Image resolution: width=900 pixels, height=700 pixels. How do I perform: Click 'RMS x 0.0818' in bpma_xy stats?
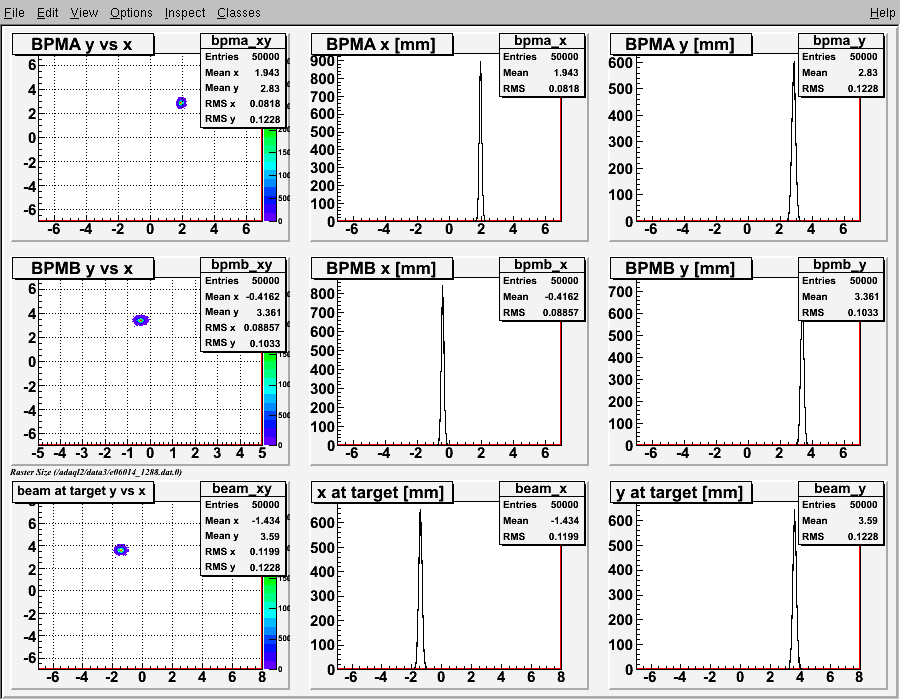[242, 103]
